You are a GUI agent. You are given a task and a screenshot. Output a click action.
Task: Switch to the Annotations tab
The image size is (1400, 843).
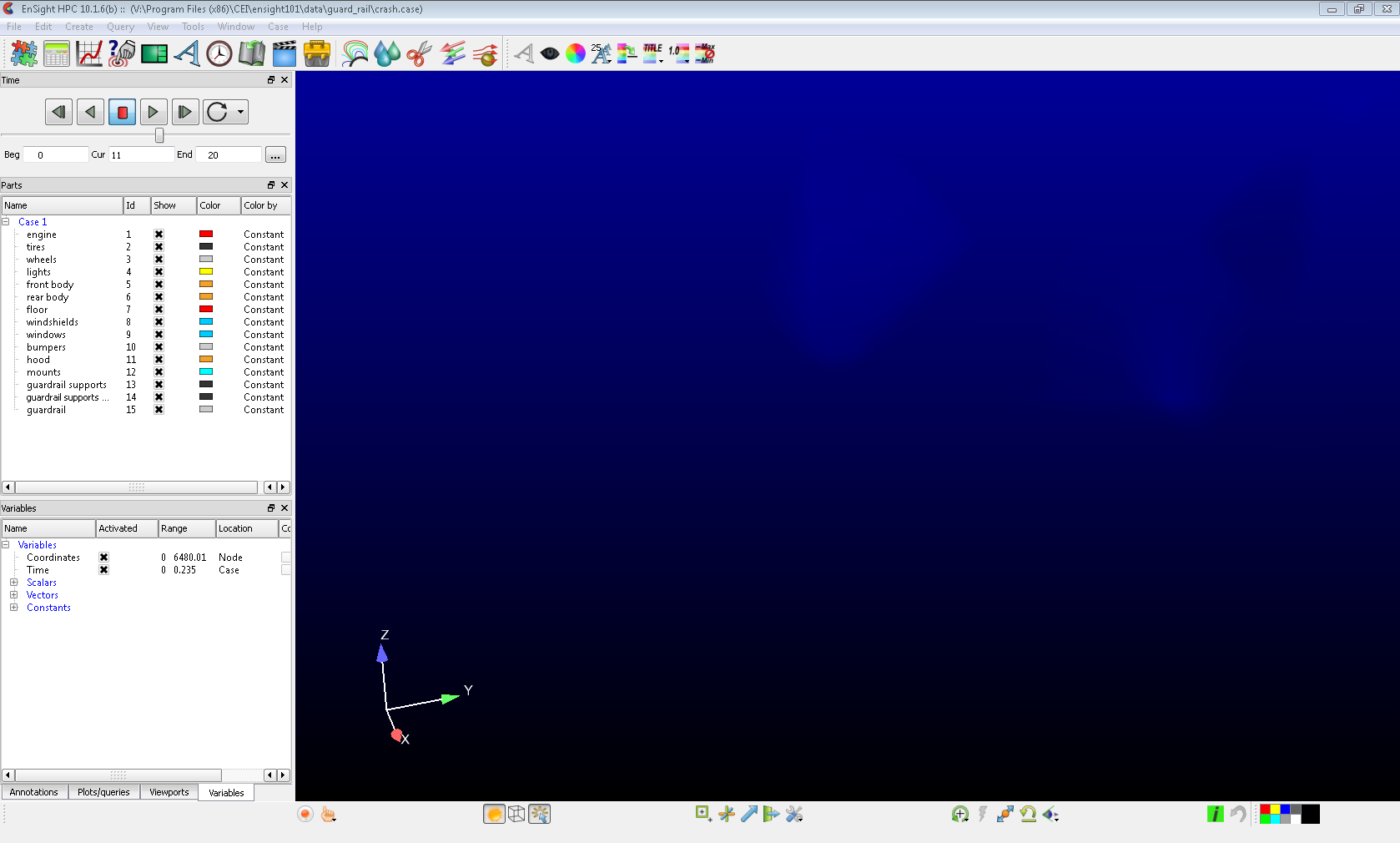[x=34, y=792]
